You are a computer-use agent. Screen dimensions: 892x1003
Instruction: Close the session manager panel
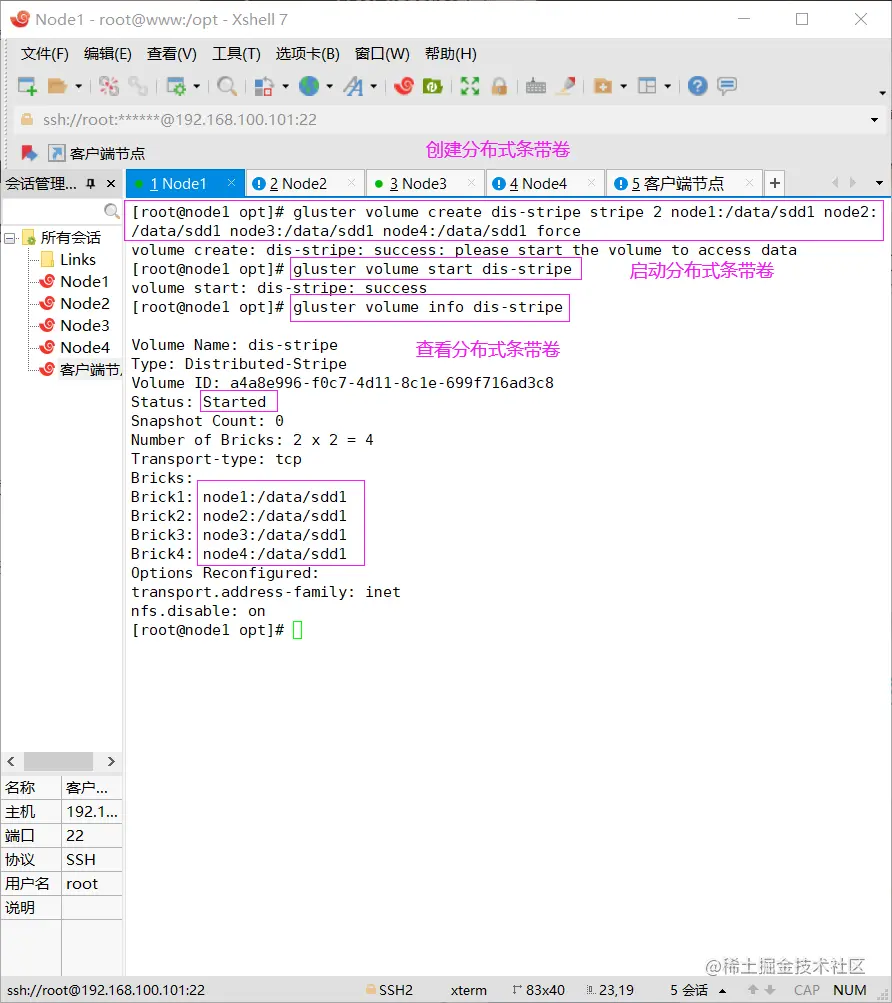point(111,184)
